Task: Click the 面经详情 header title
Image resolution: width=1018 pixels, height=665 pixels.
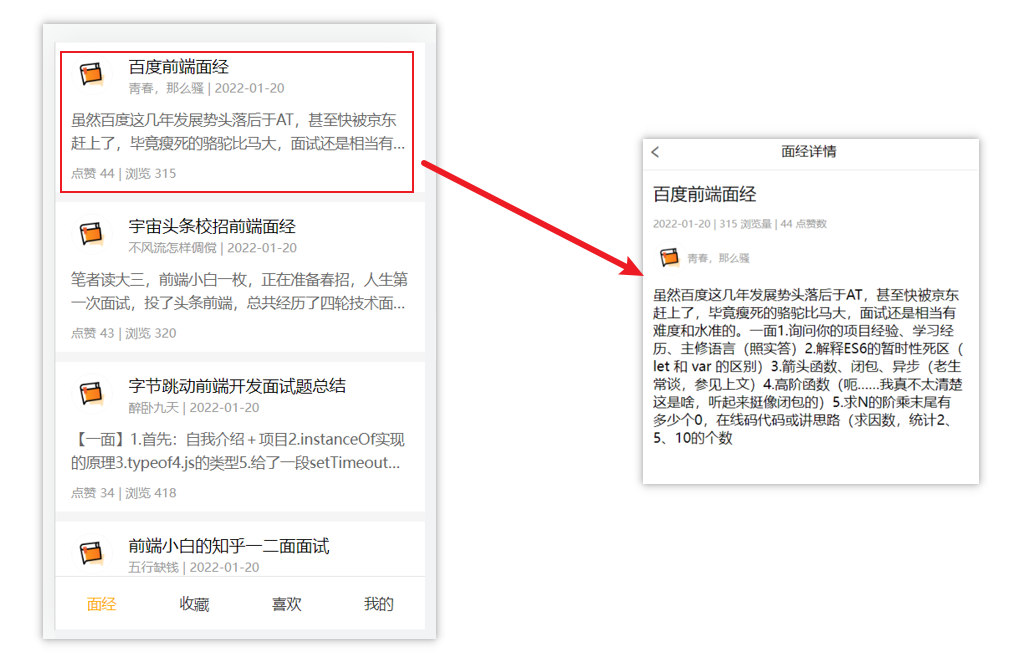Action: [808, 152]
